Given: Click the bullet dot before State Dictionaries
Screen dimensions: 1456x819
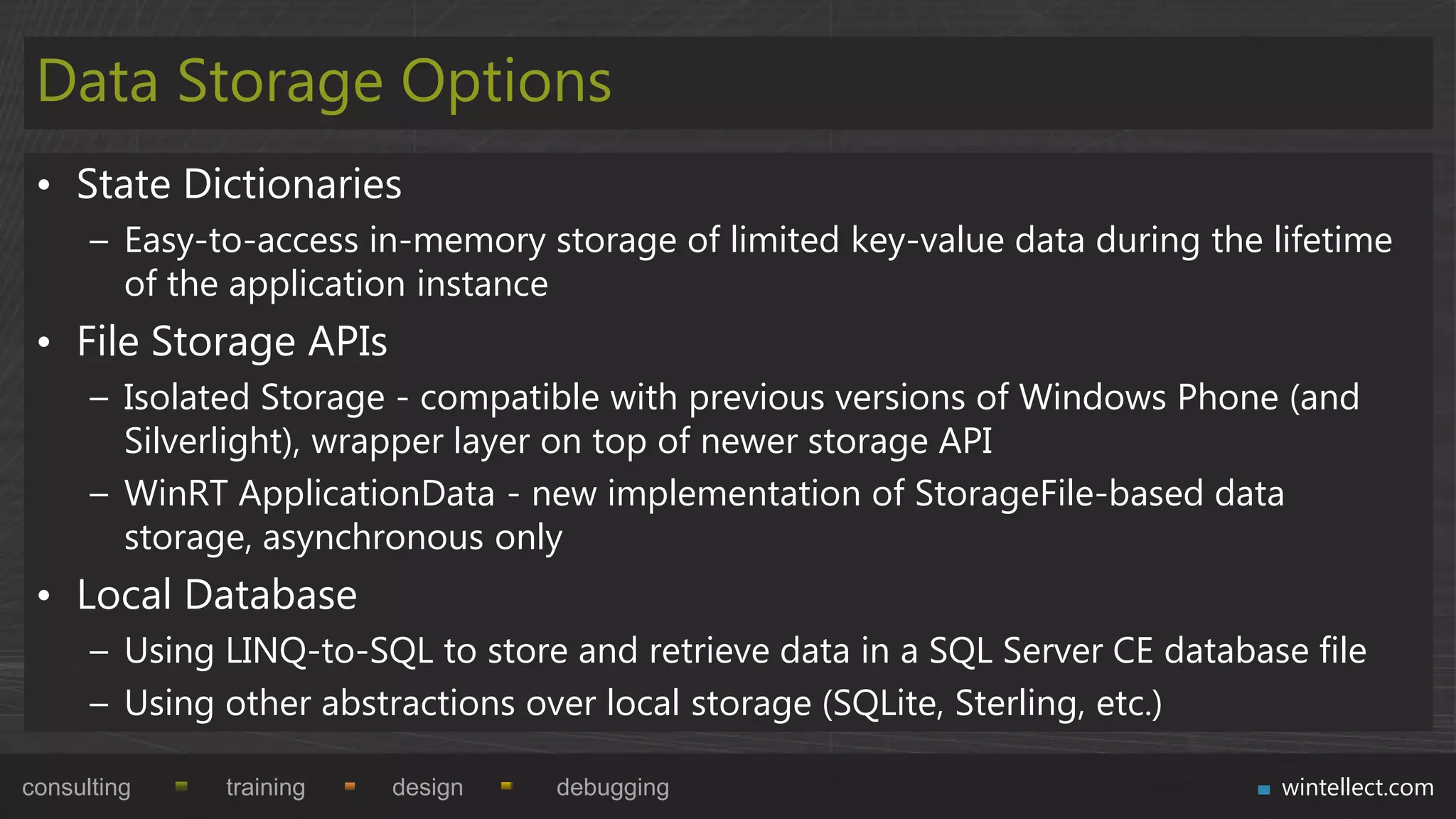Looking at the screenshot, I should point(45,186).
